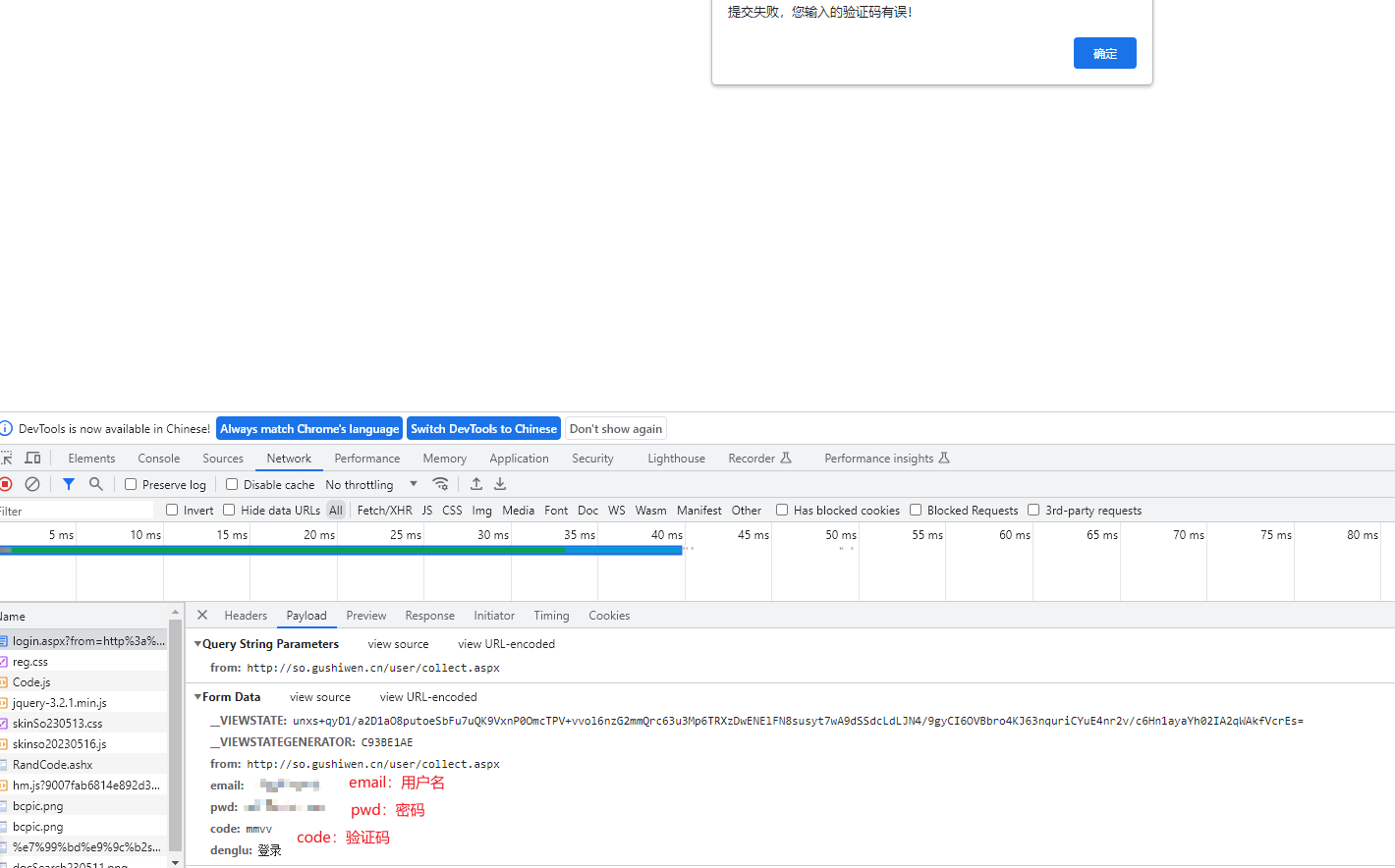Click view source for Form Data
The image size is (1395, 868).
tap(320, 697)
